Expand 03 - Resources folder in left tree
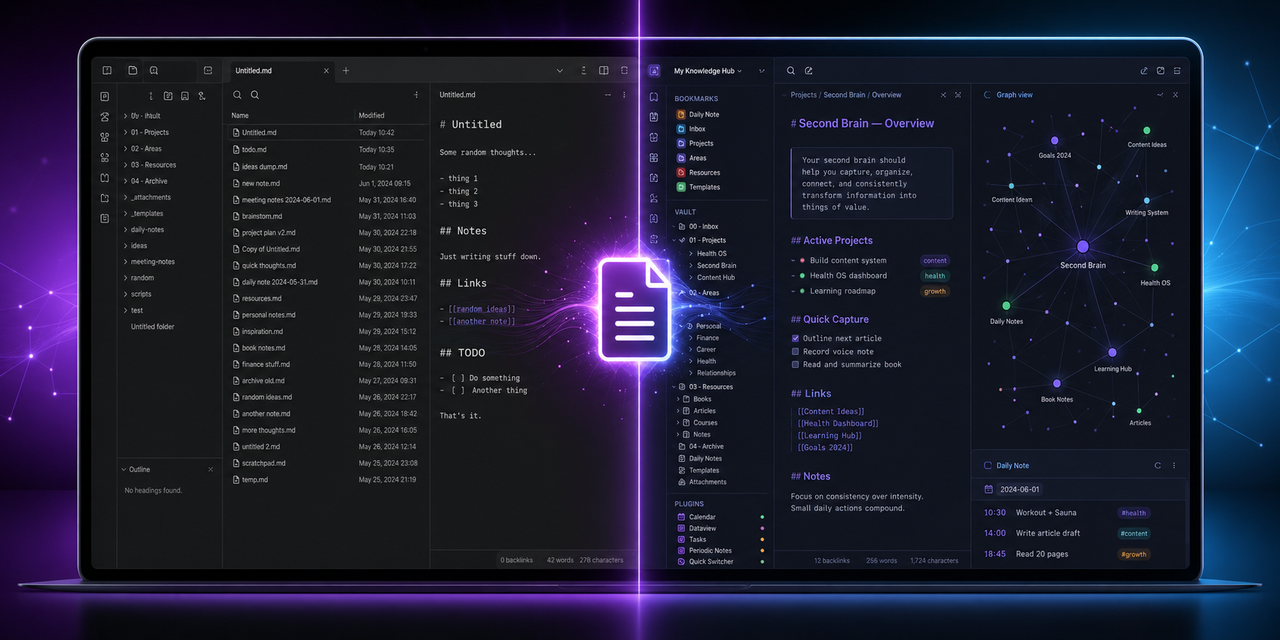 [x=125, y=165]
